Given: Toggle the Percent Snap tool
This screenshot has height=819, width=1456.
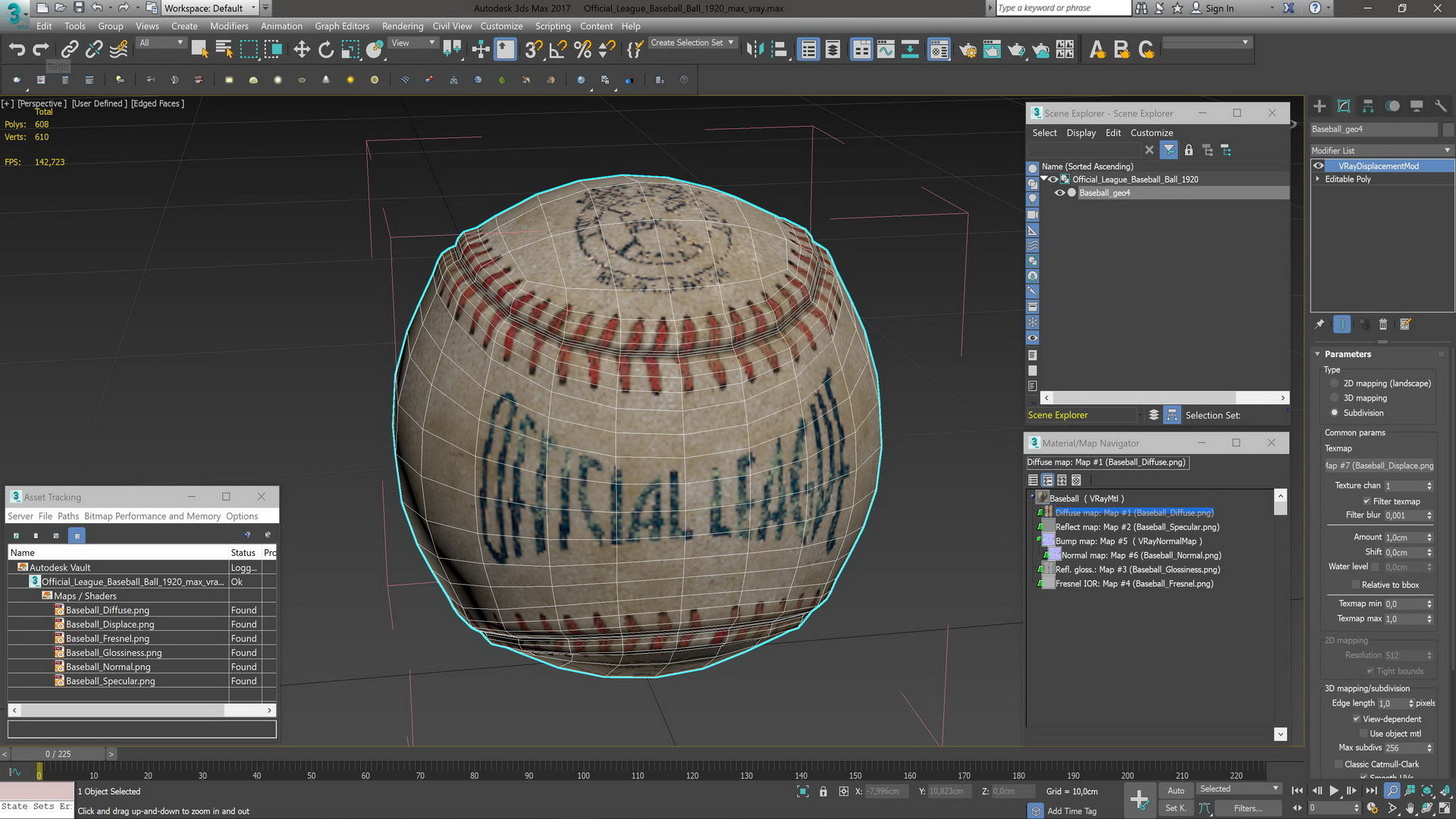Looking at the screenshot, I should click(582, 49).
